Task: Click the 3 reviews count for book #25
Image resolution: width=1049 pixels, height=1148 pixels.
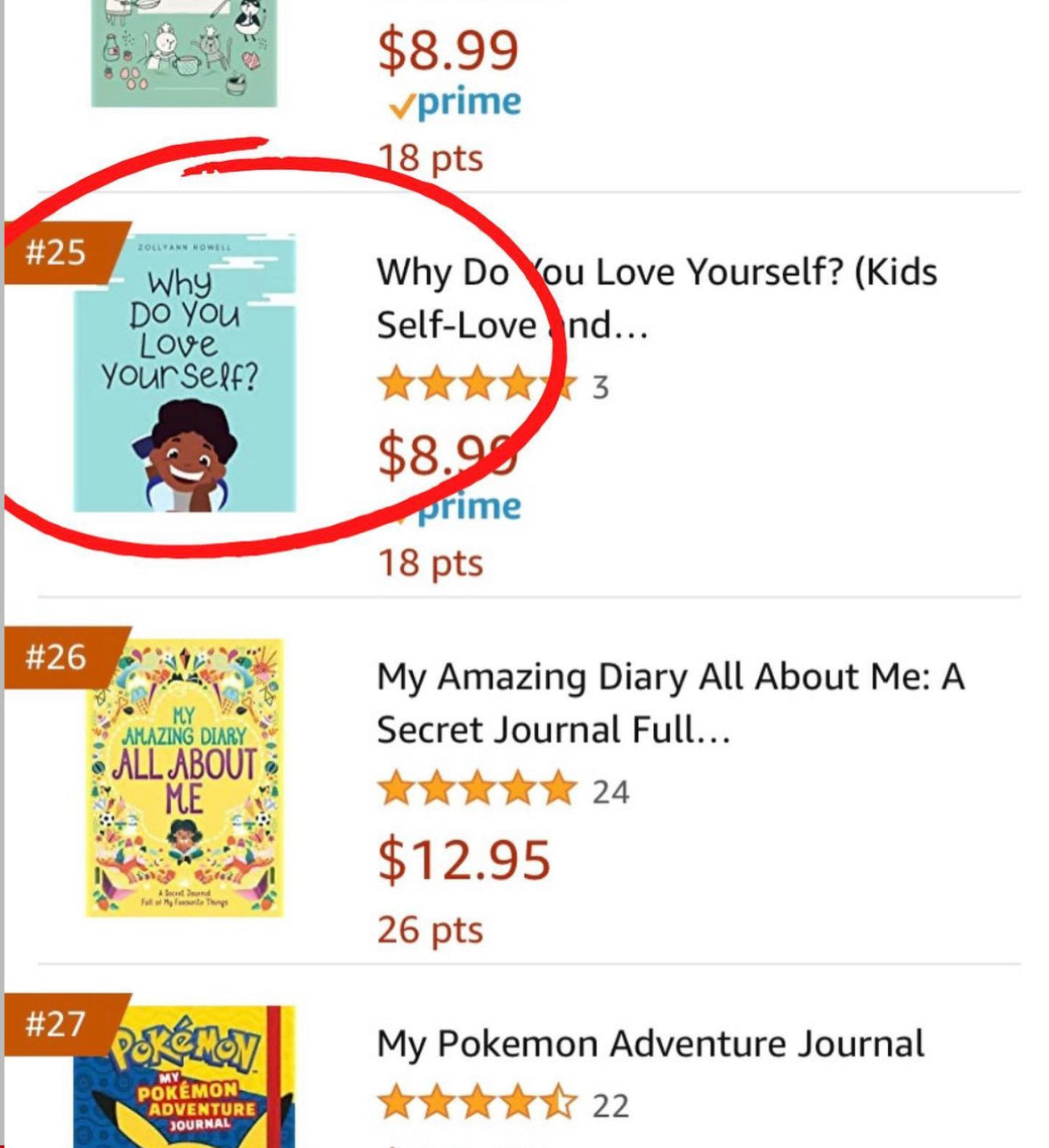Action: [x=601, y=388]
